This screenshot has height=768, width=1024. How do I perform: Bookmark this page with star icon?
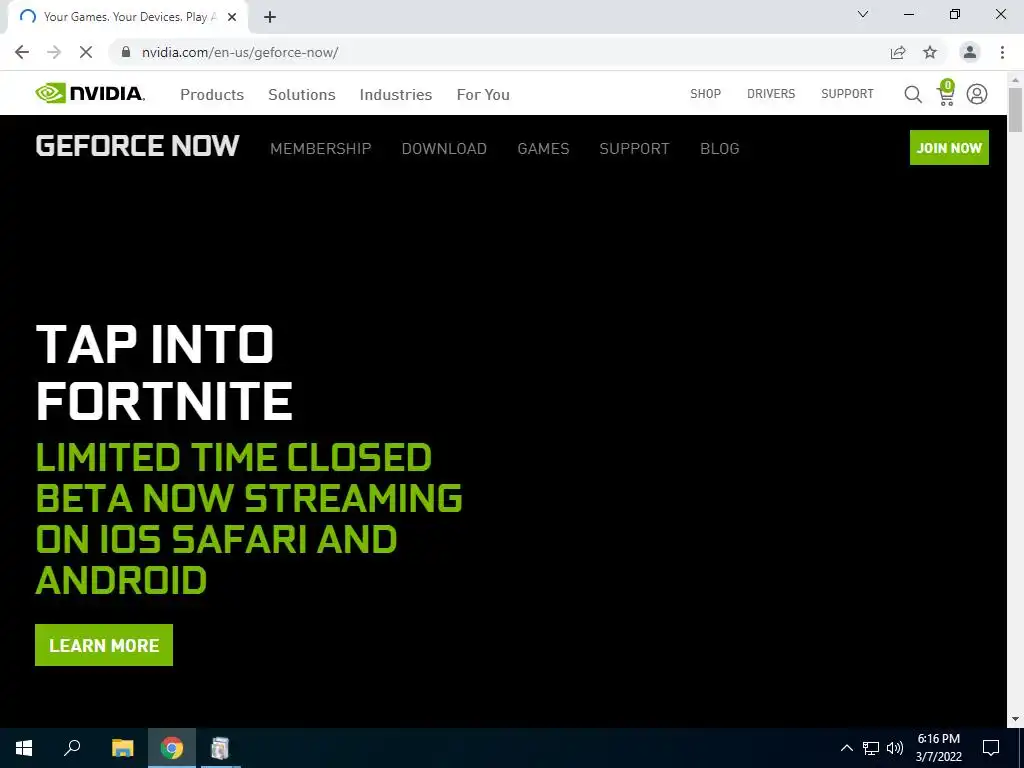coord(930,52)
